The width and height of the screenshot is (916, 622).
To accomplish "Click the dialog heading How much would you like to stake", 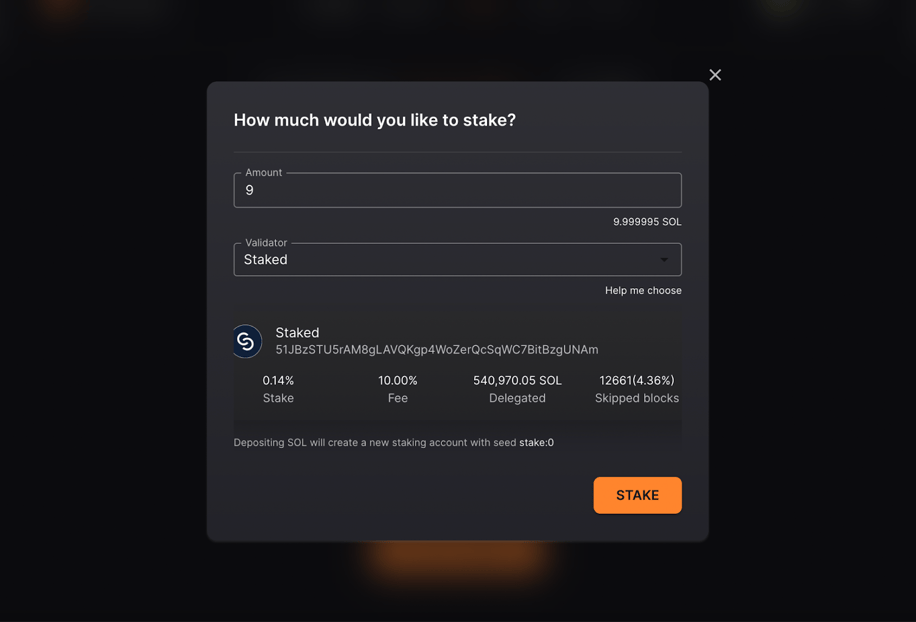I will [x=374, y=120].
